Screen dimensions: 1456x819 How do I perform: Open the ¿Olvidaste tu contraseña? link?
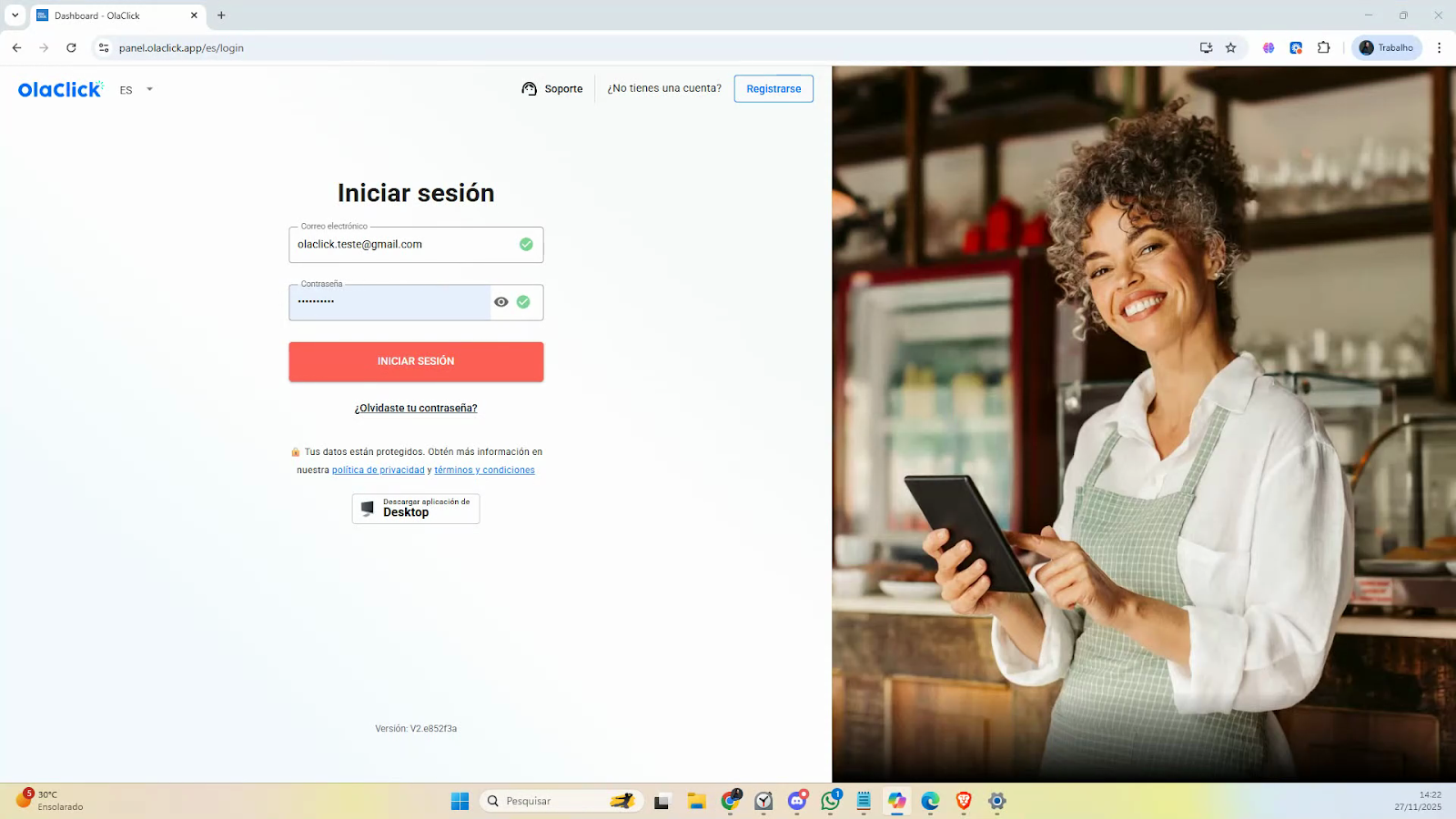[416, 409]
